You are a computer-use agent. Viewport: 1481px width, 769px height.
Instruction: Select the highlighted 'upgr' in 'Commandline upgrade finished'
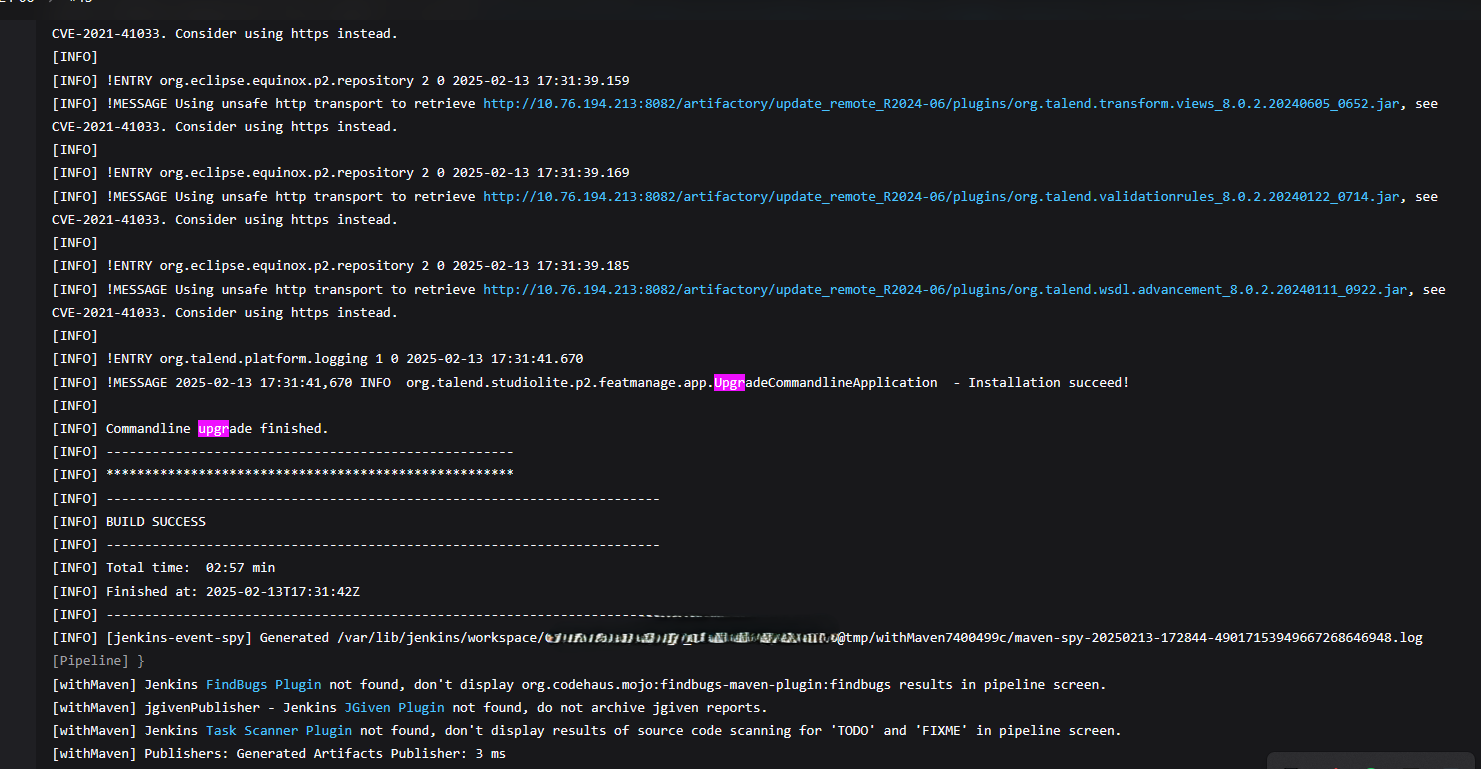tap(213, 428)
